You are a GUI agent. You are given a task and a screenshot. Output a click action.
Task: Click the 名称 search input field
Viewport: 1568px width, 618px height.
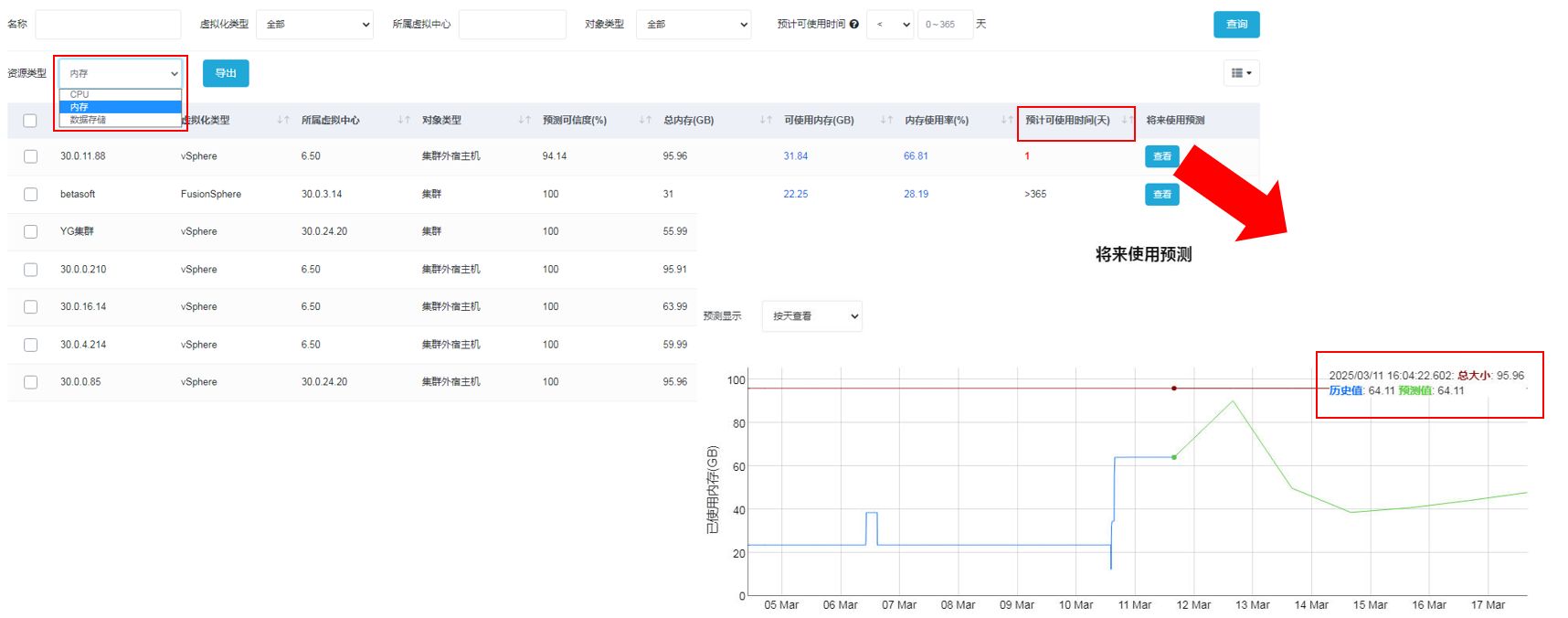(x=108, y=25)
